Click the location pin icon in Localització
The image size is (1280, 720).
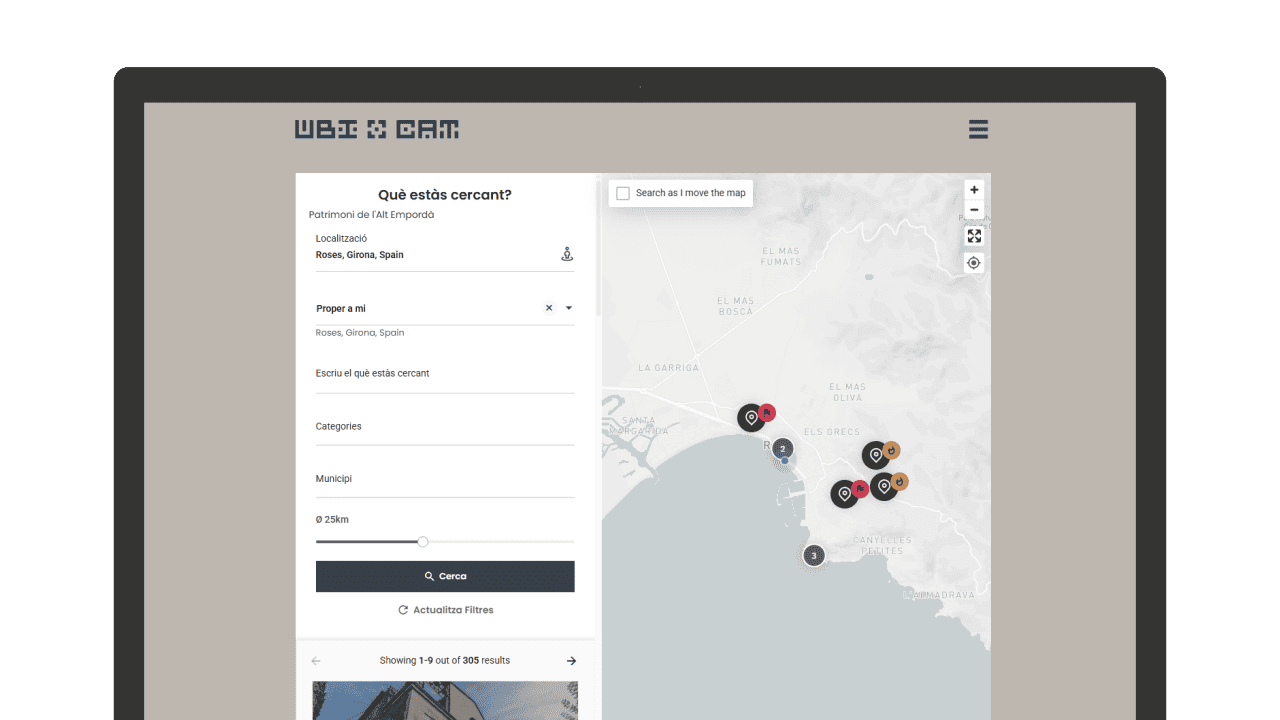tap(567, 254)
